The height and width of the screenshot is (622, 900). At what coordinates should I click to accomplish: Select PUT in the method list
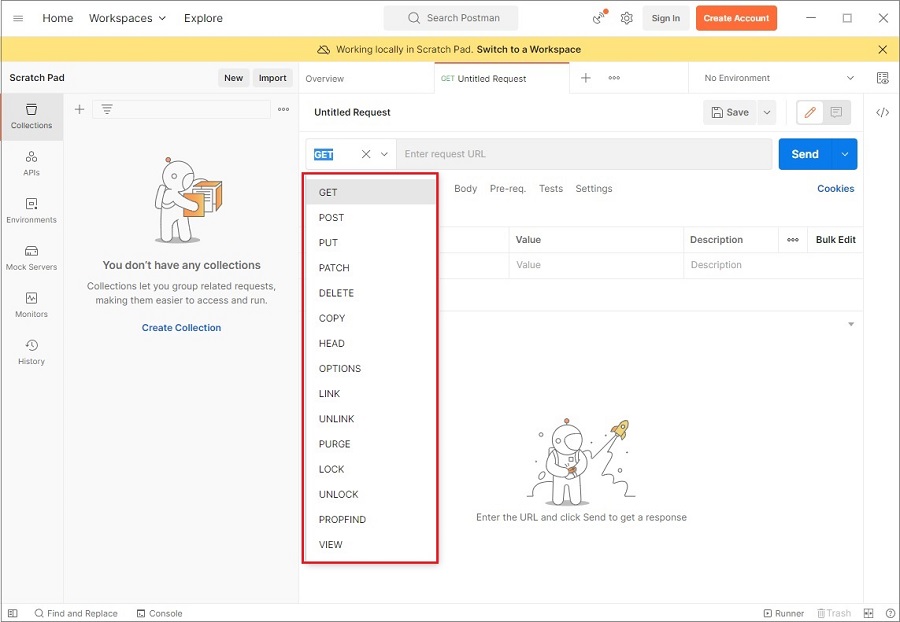[x=370, y=243]
